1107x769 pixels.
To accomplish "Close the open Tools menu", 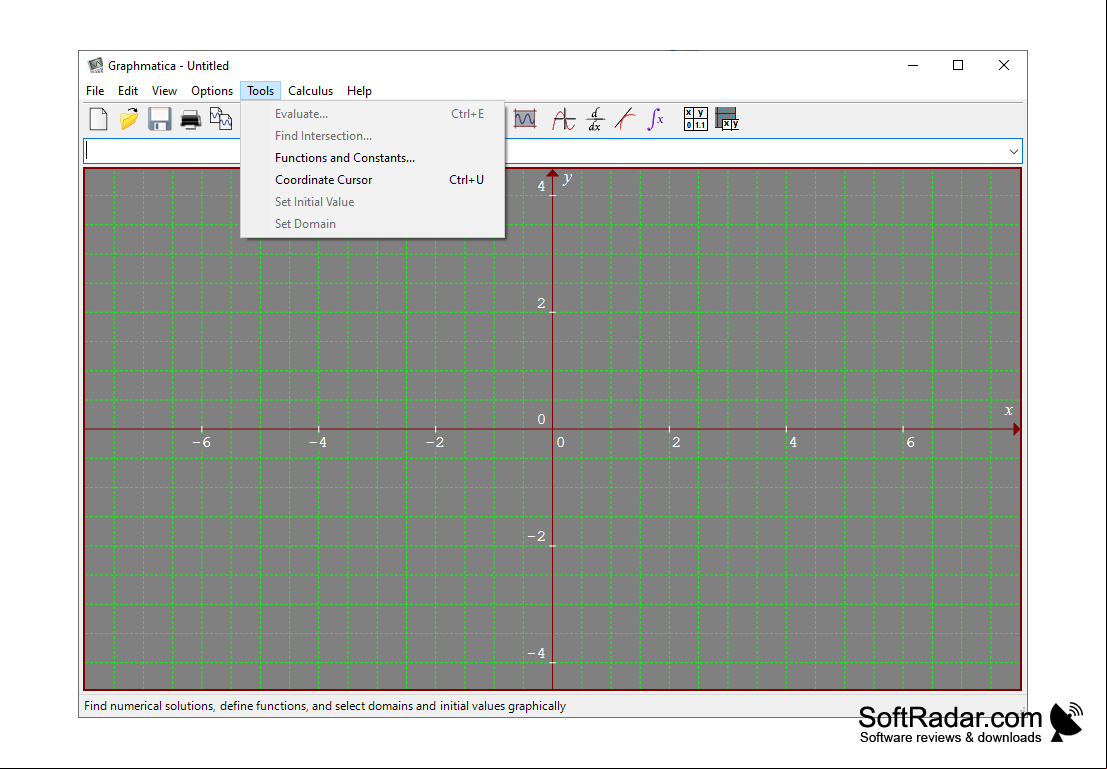I will pos(261,90).
